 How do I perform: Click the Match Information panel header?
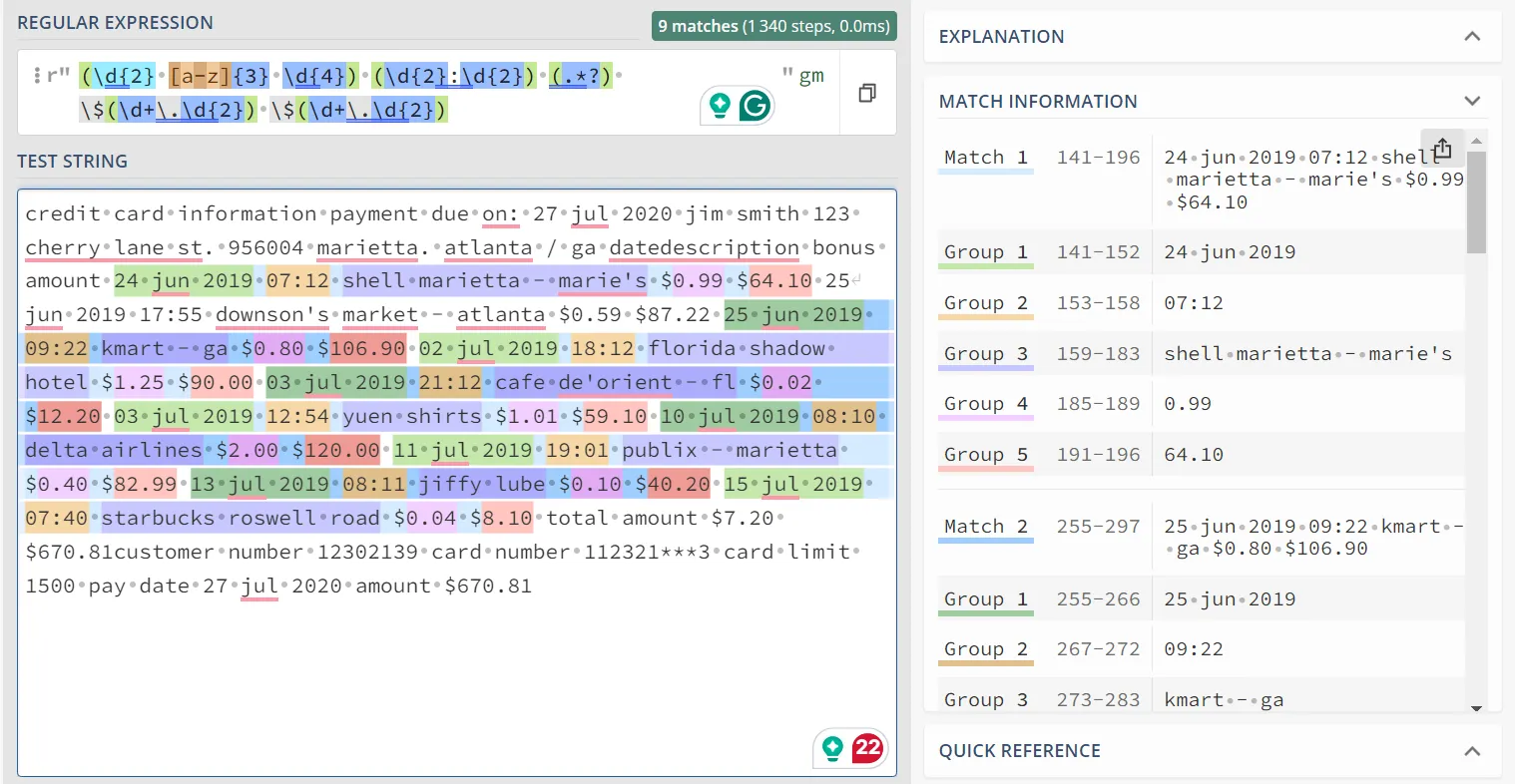click(x=1213, y=101)
